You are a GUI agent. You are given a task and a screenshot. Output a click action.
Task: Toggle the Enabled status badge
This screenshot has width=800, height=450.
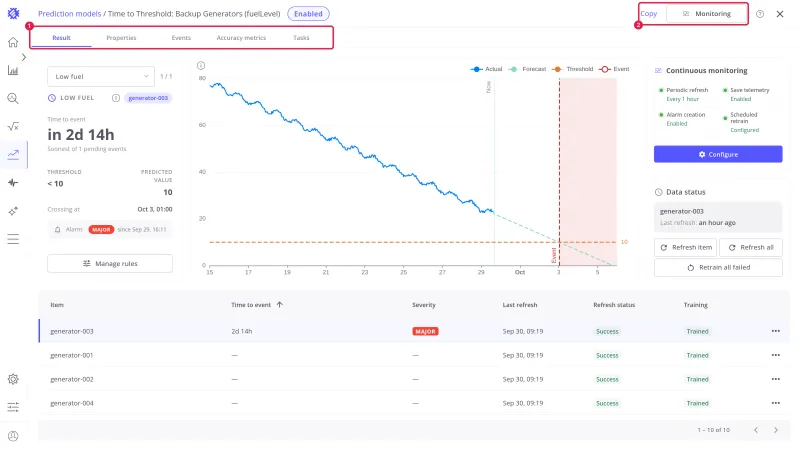tap(308, 14)
